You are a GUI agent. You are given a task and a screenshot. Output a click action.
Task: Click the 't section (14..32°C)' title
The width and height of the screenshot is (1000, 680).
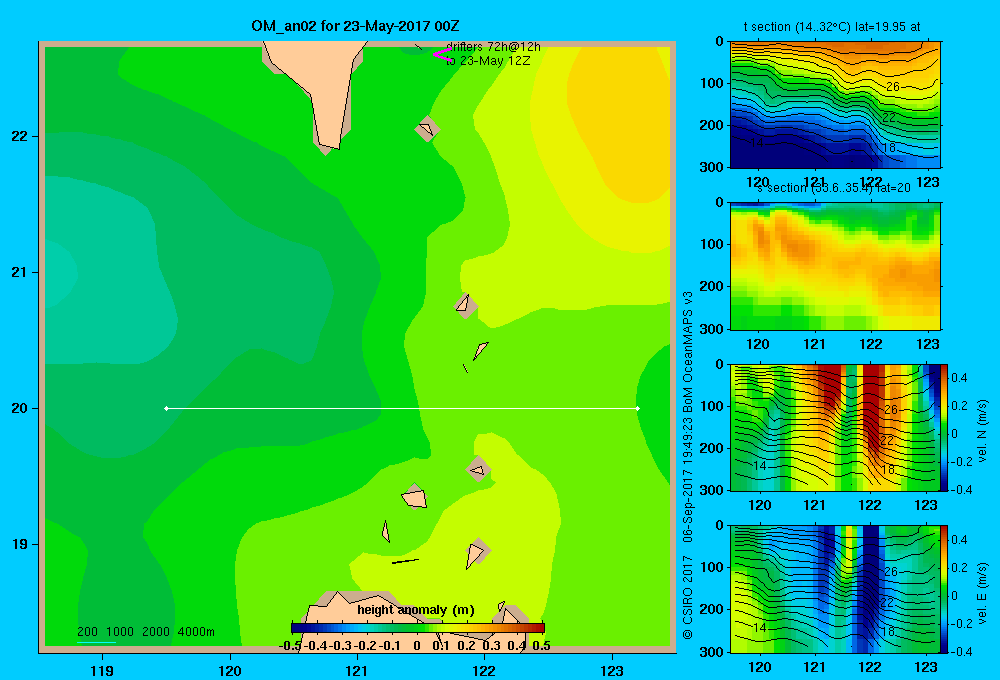832,27
